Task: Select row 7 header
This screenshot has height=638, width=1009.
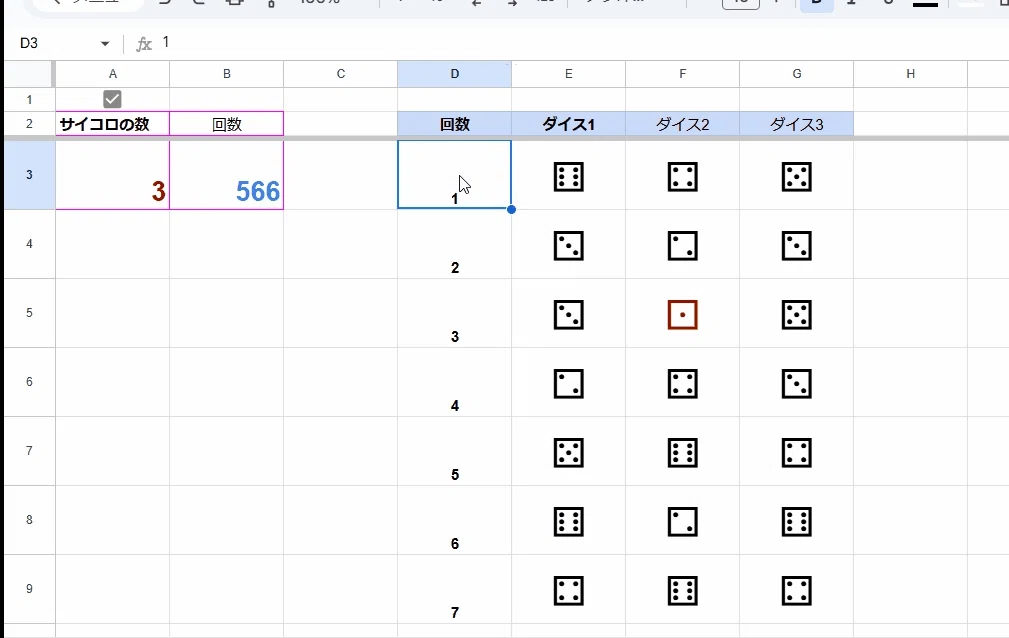Action: pyautogui.click(x=29, y=451)
